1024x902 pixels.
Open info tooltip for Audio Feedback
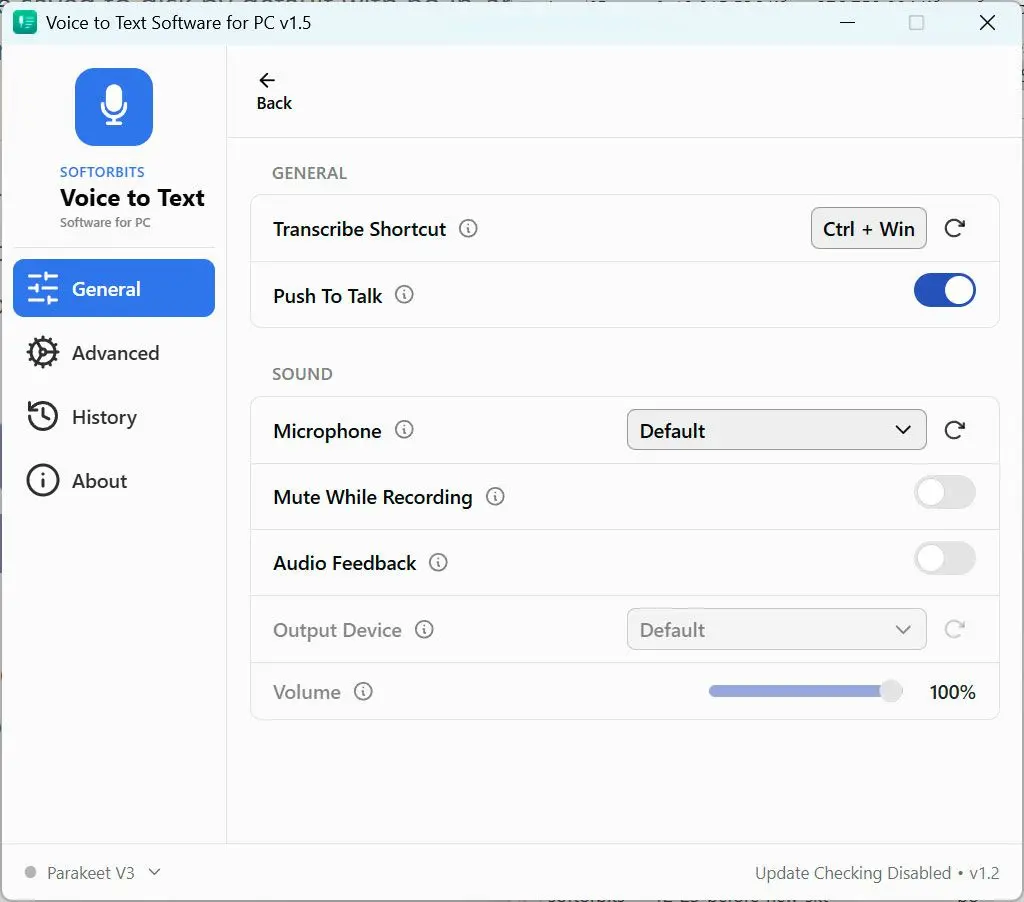point(438,562)
